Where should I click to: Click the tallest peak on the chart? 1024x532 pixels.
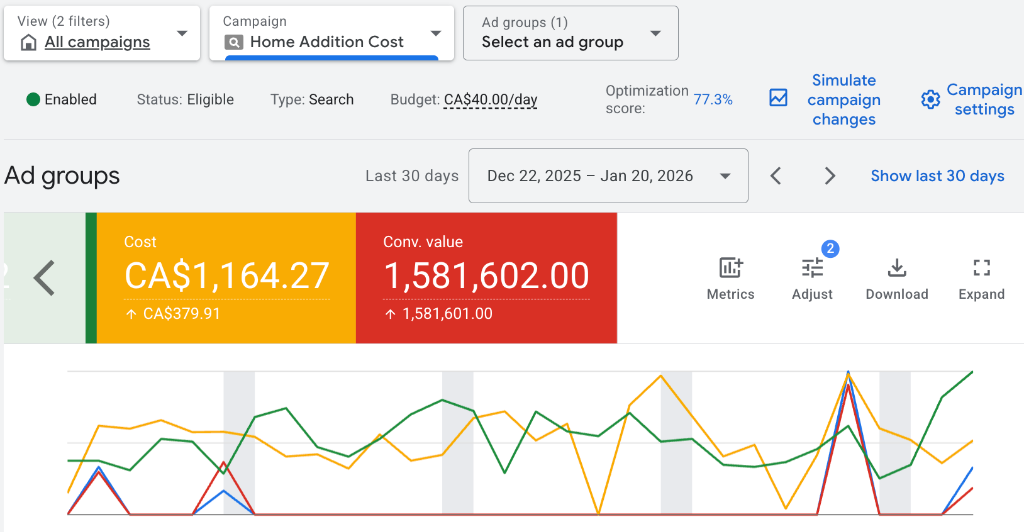pyautogui.click(x=848, y=373)
